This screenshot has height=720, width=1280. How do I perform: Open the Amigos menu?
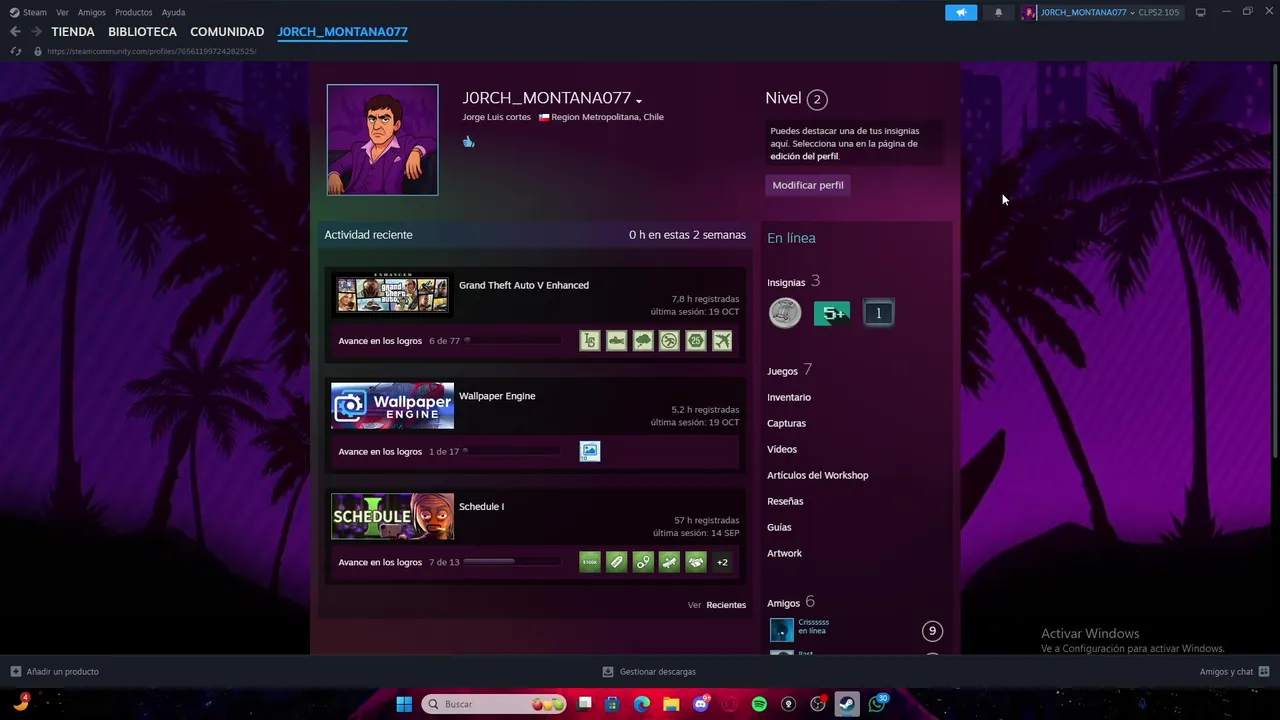[x=92, y=12]
